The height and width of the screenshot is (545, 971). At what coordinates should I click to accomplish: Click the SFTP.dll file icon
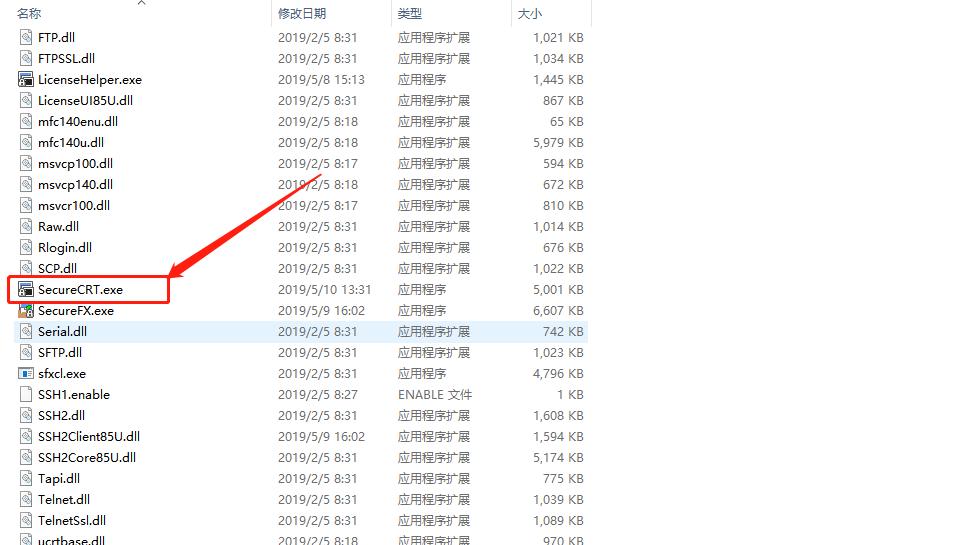point(25,352)
